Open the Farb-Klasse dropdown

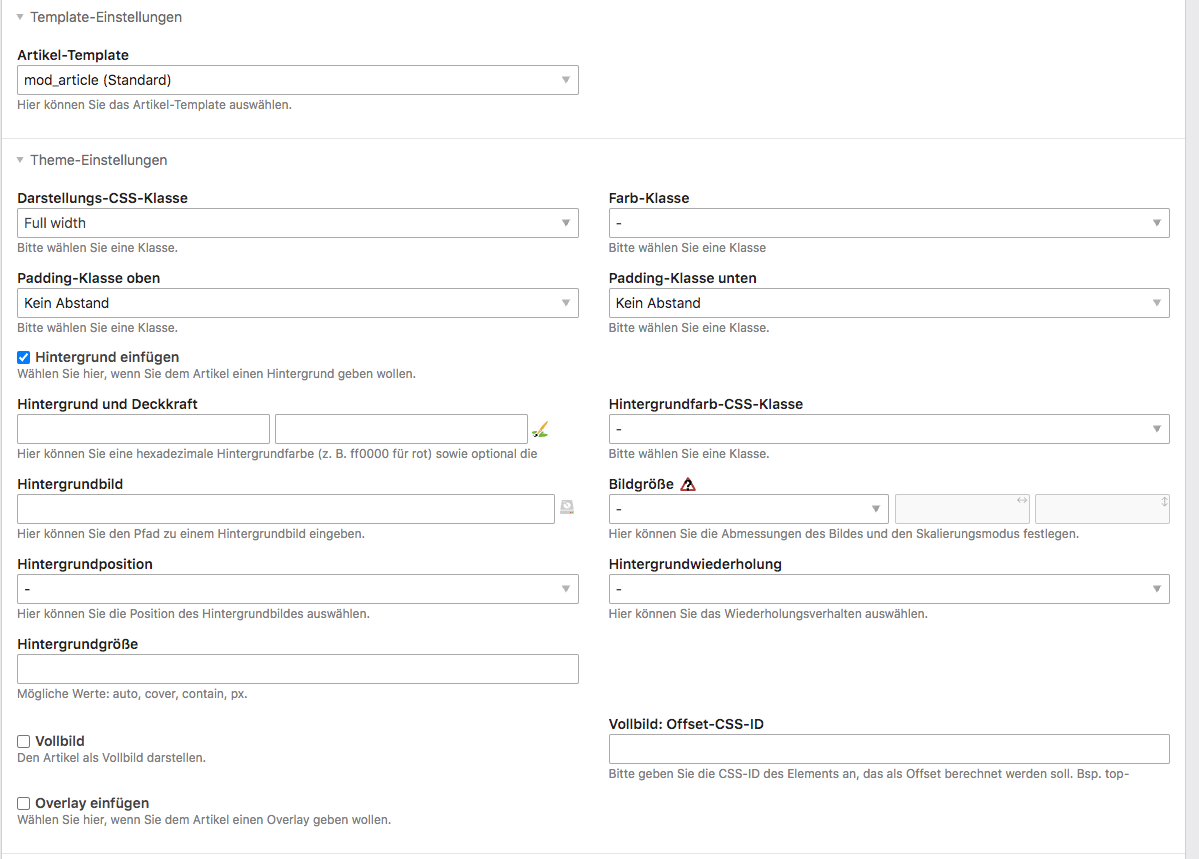(889, 223)
